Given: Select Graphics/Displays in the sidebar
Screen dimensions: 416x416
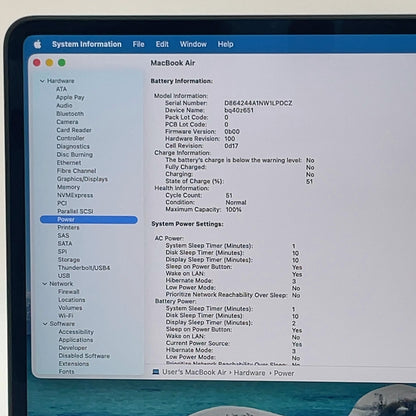Looking at the screenshot, I should tap(82, 179).
